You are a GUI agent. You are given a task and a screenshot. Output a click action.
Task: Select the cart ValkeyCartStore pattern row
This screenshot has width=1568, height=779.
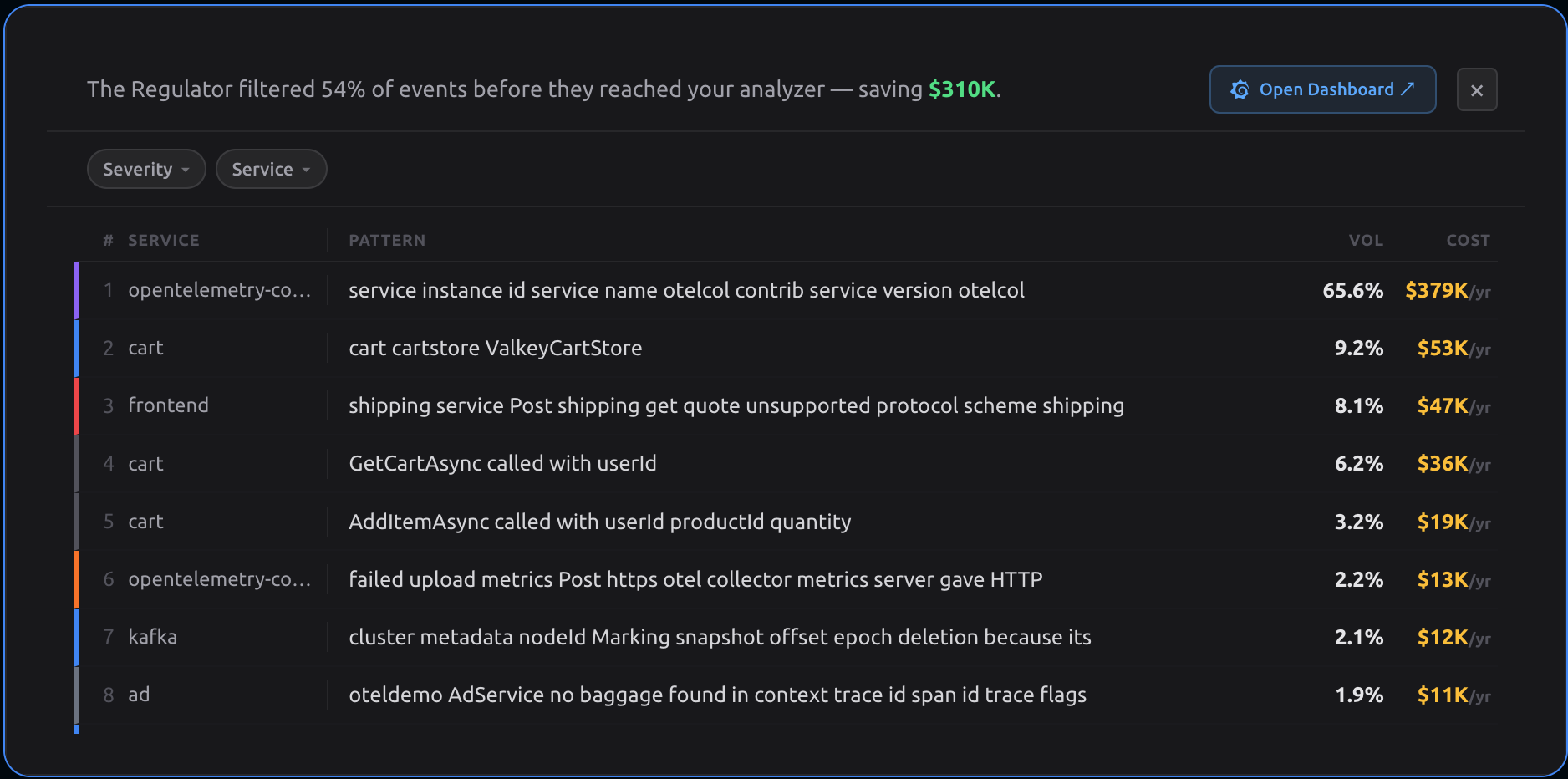495,349
